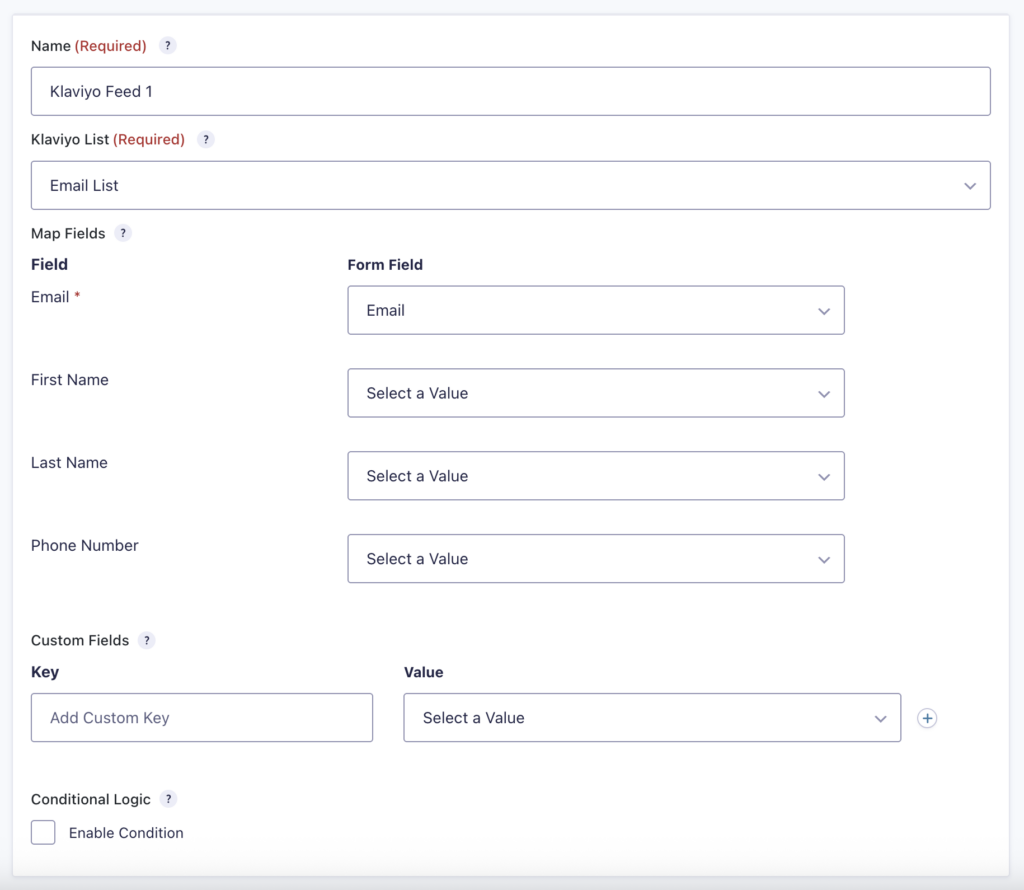Open the Phone Number form field dropdown
1024x890 pixels.
coord(596,559)
